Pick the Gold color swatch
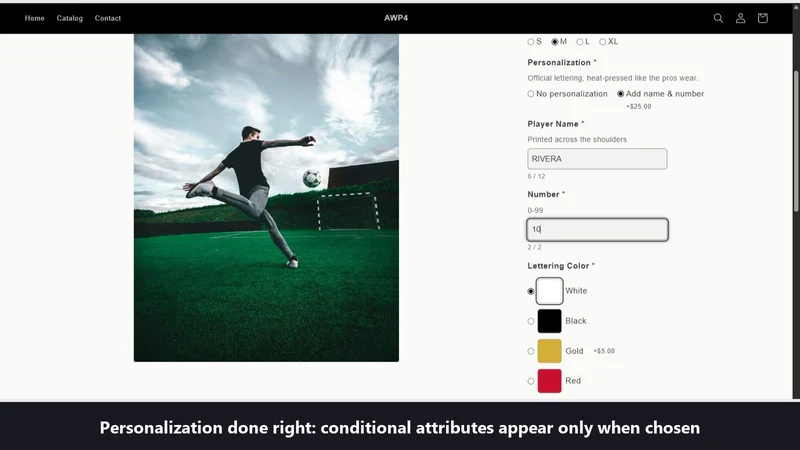800x450 pixels. click(x=549, y=351)
